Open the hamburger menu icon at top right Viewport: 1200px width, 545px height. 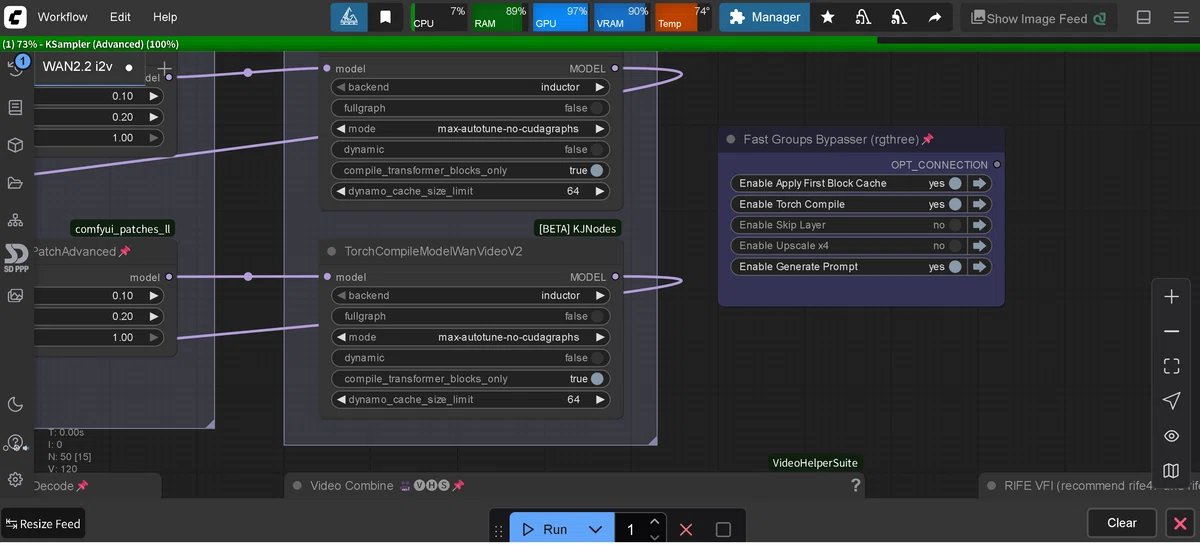pyautogui.click(x=1181, y=17)
